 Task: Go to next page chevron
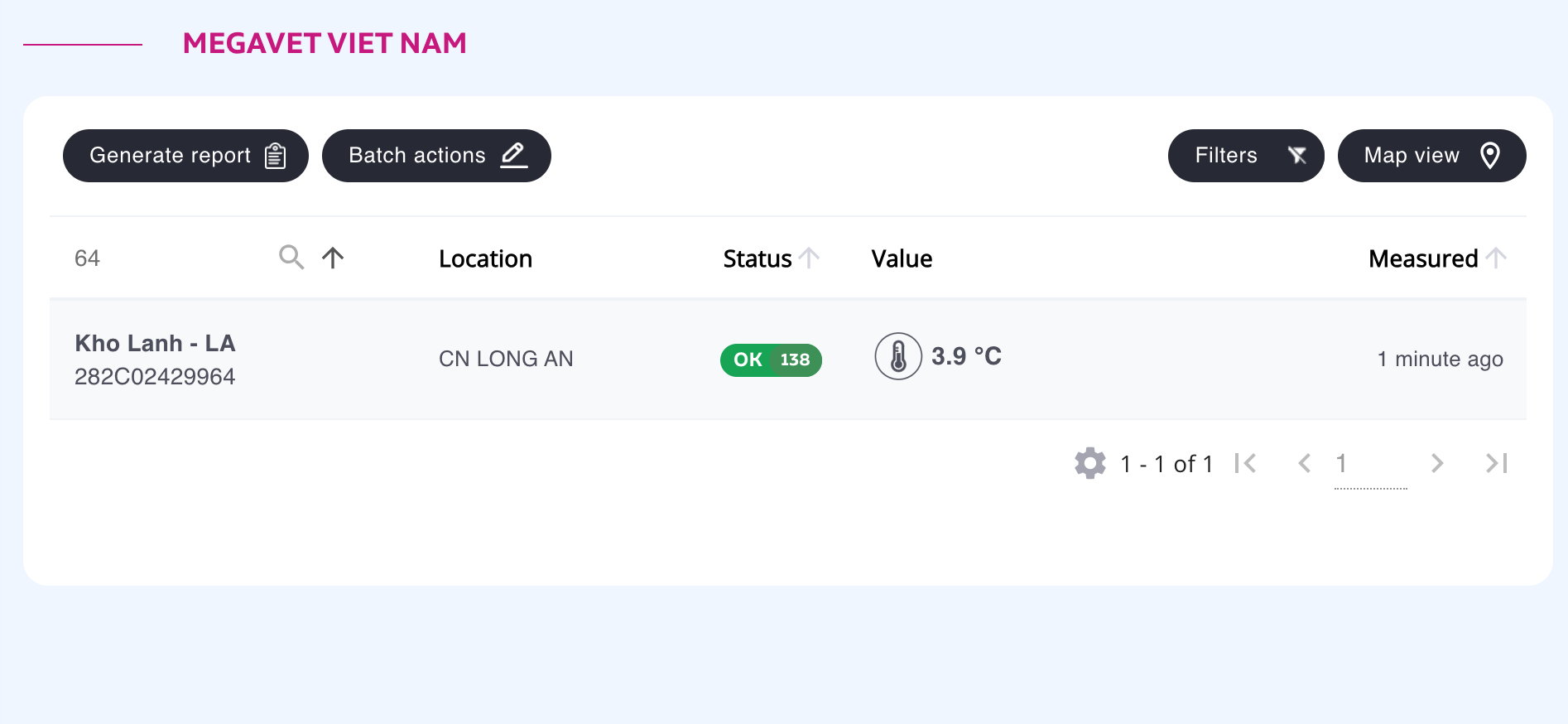[x=1437, y=463]
